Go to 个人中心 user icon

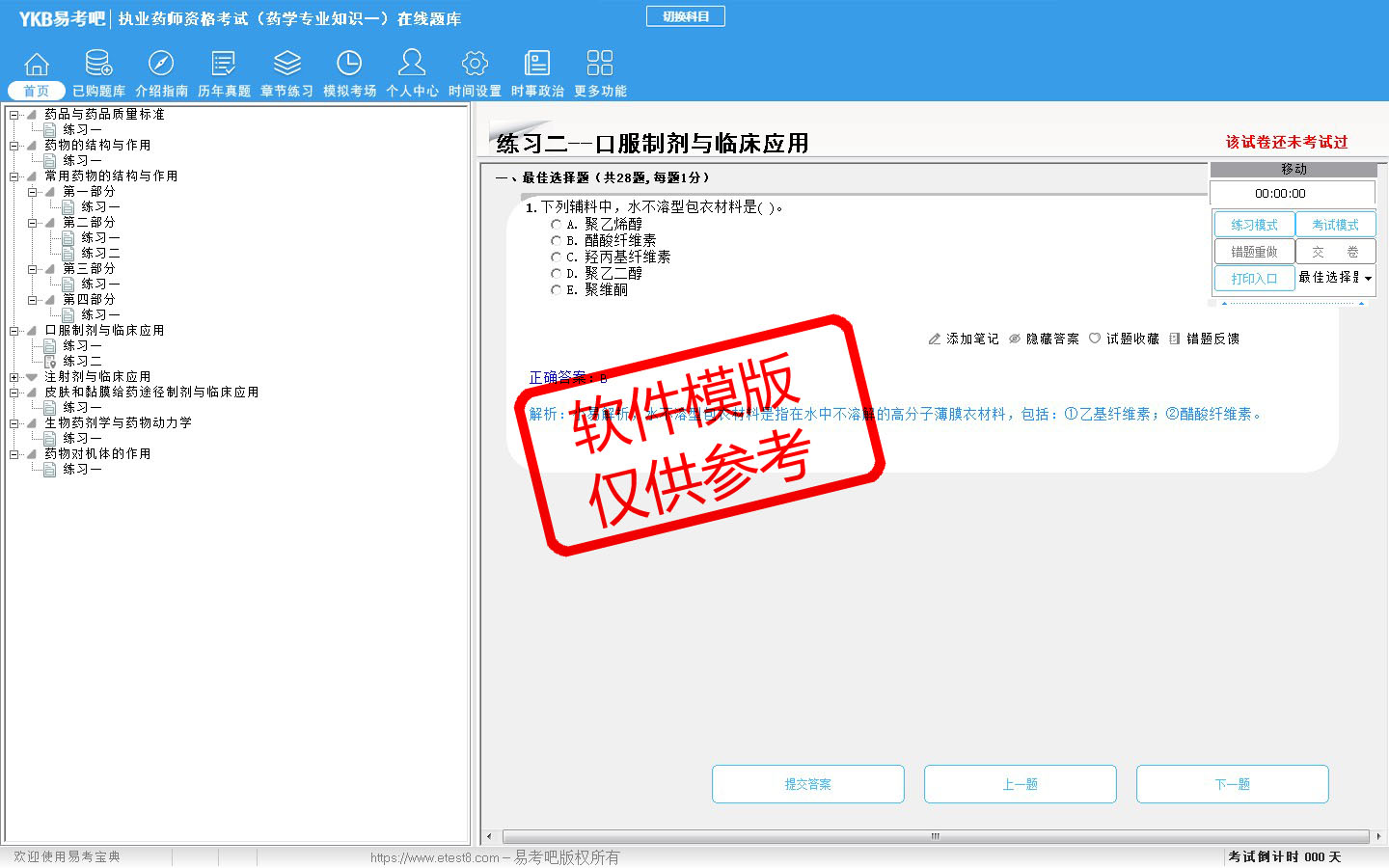(412, 64)
